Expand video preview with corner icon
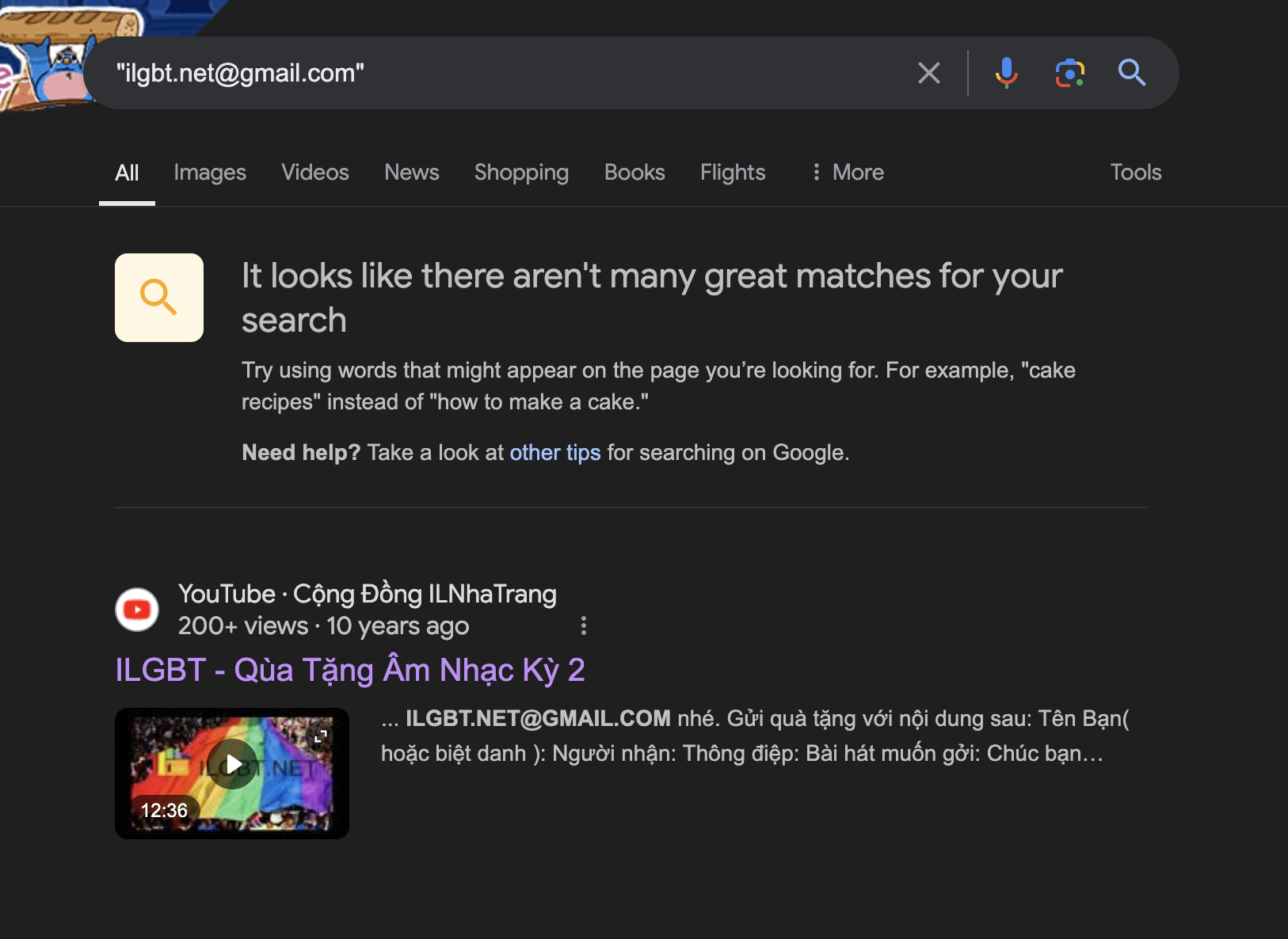 click(x=321, y=736)
